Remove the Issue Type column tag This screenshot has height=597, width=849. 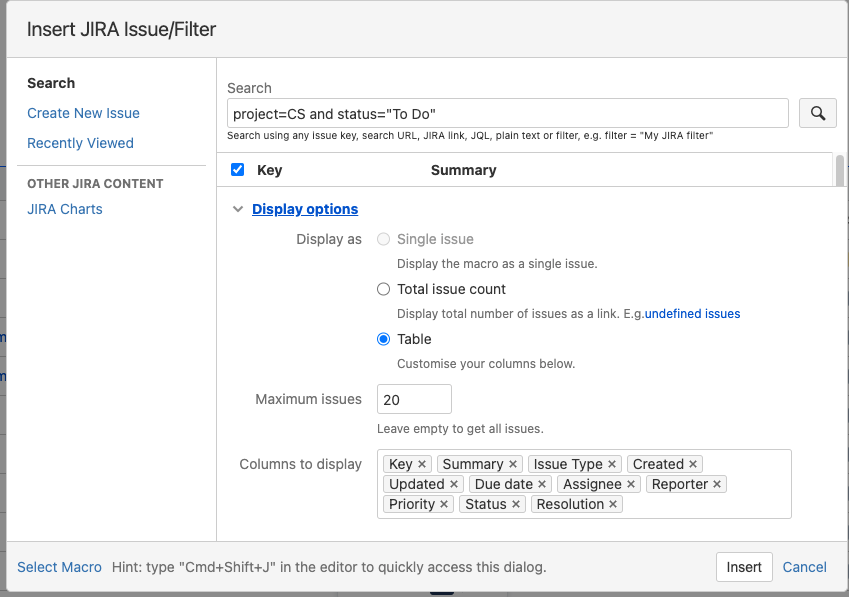point(612,464)
